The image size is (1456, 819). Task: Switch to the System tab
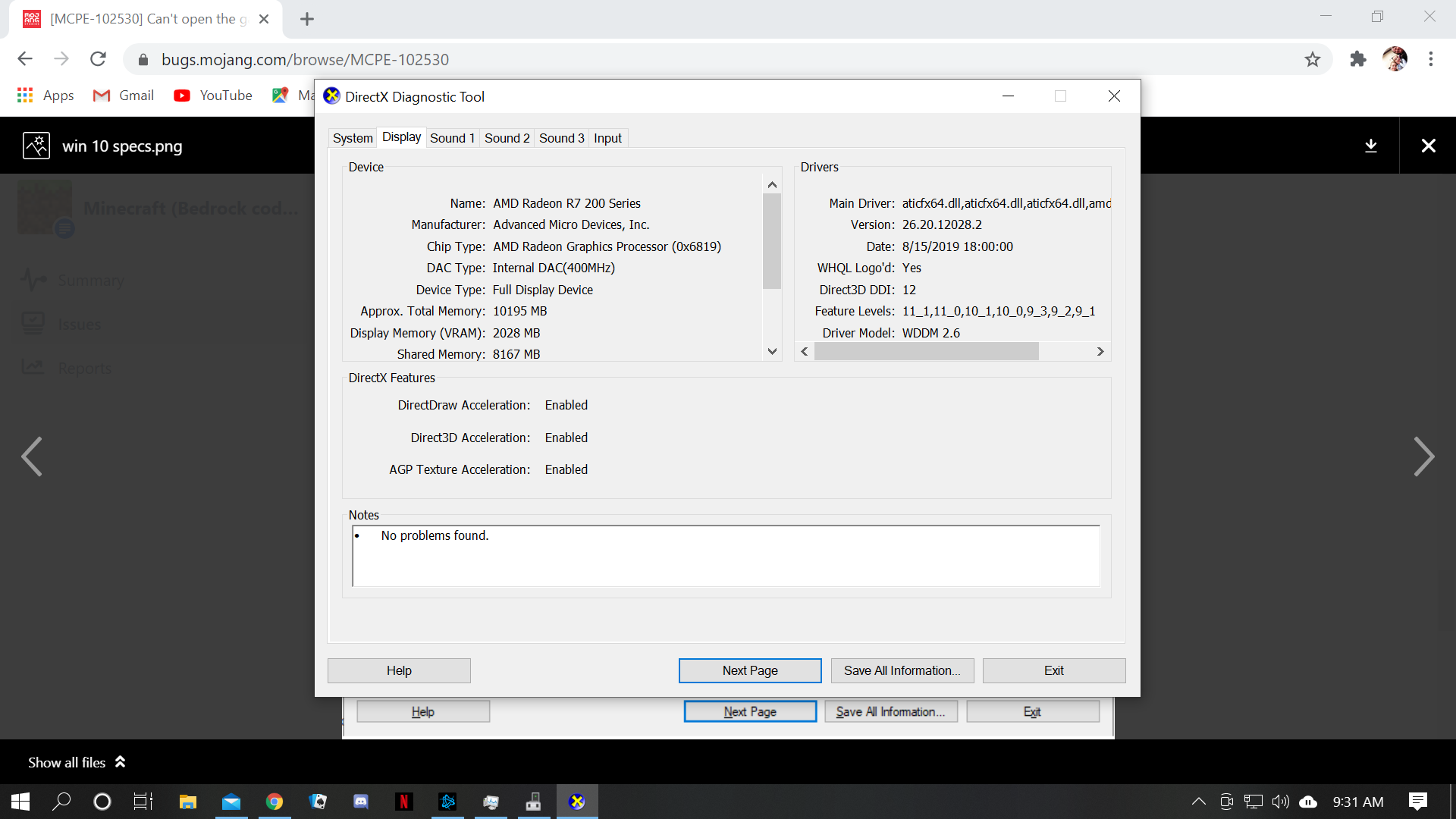(353, 138)
